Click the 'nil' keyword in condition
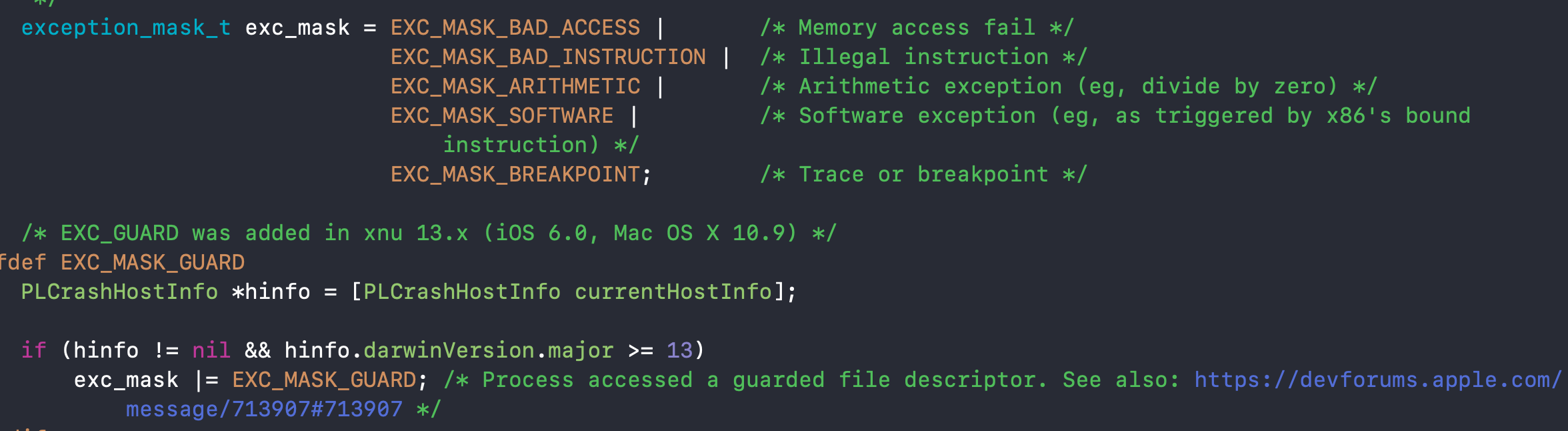 pos(211,351)
